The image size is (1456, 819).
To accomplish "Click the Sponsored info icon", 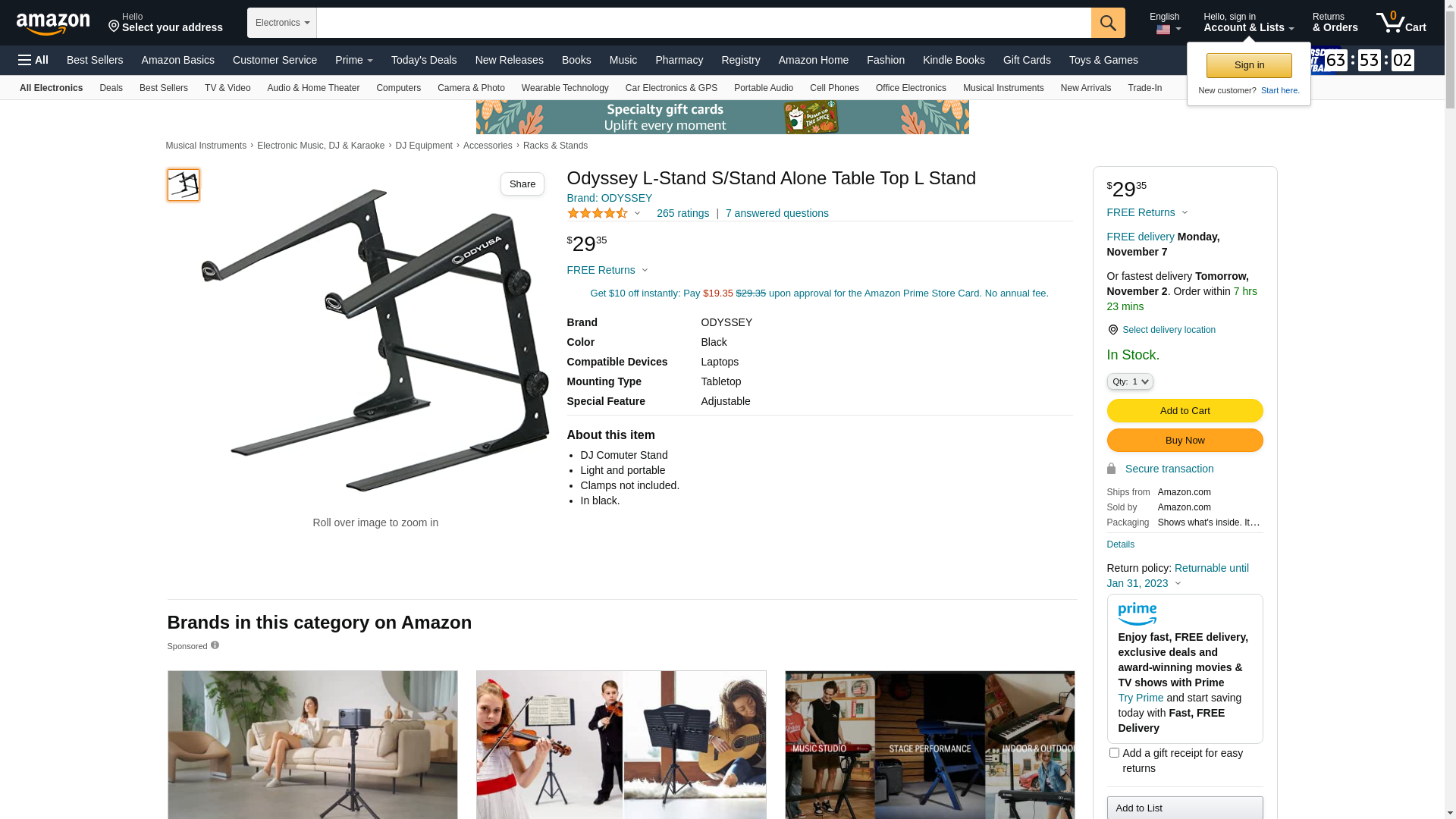I will 215,645.
